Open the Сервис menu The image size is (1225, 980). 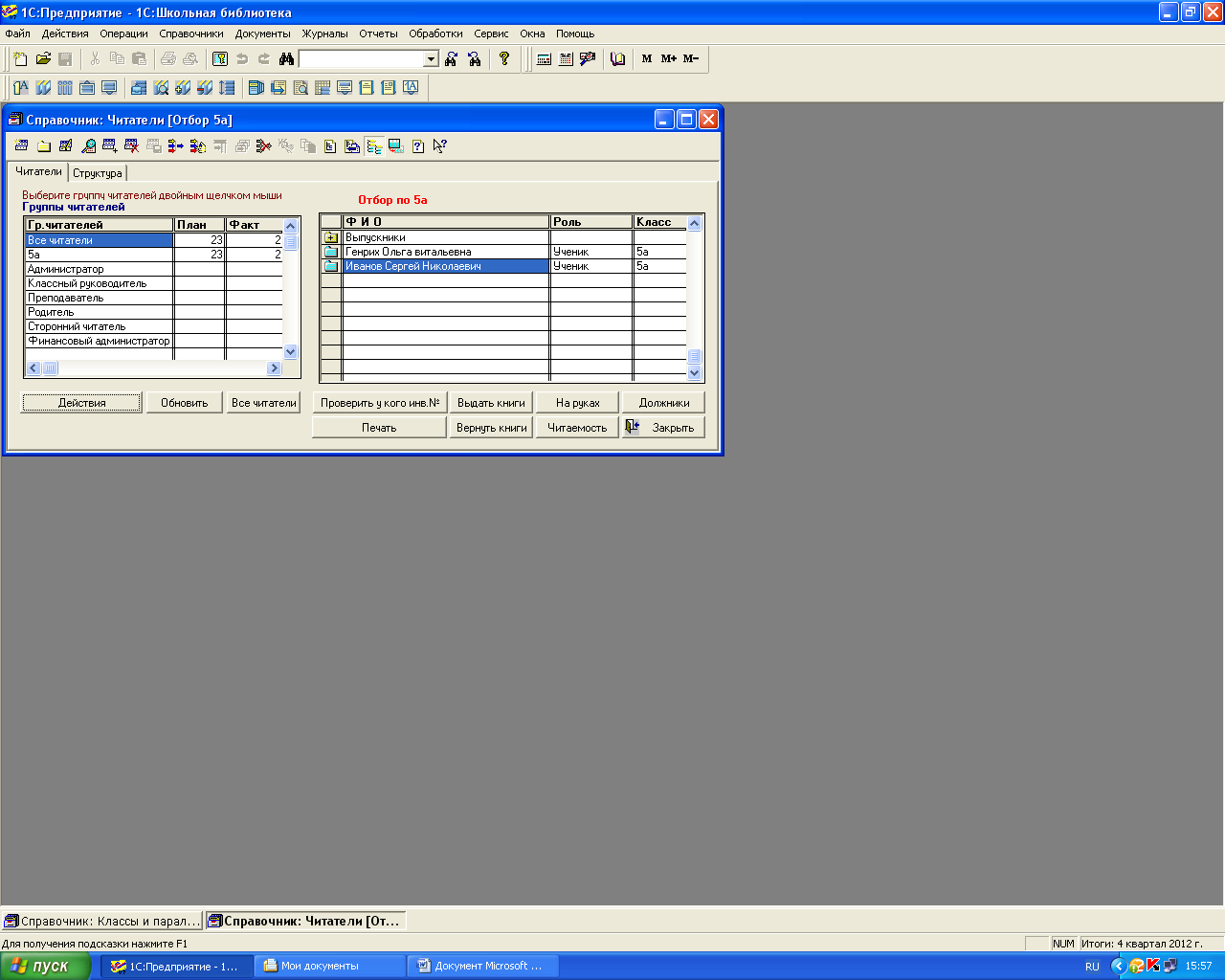point(491,33)
